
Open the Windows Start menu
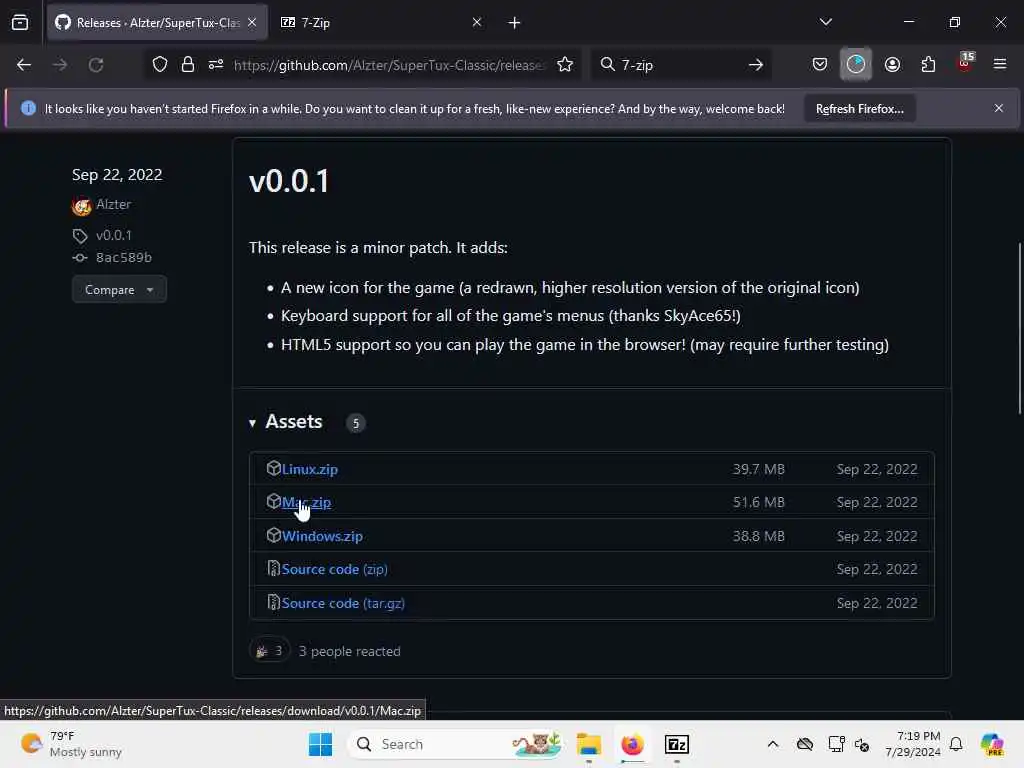click(320, 744)
